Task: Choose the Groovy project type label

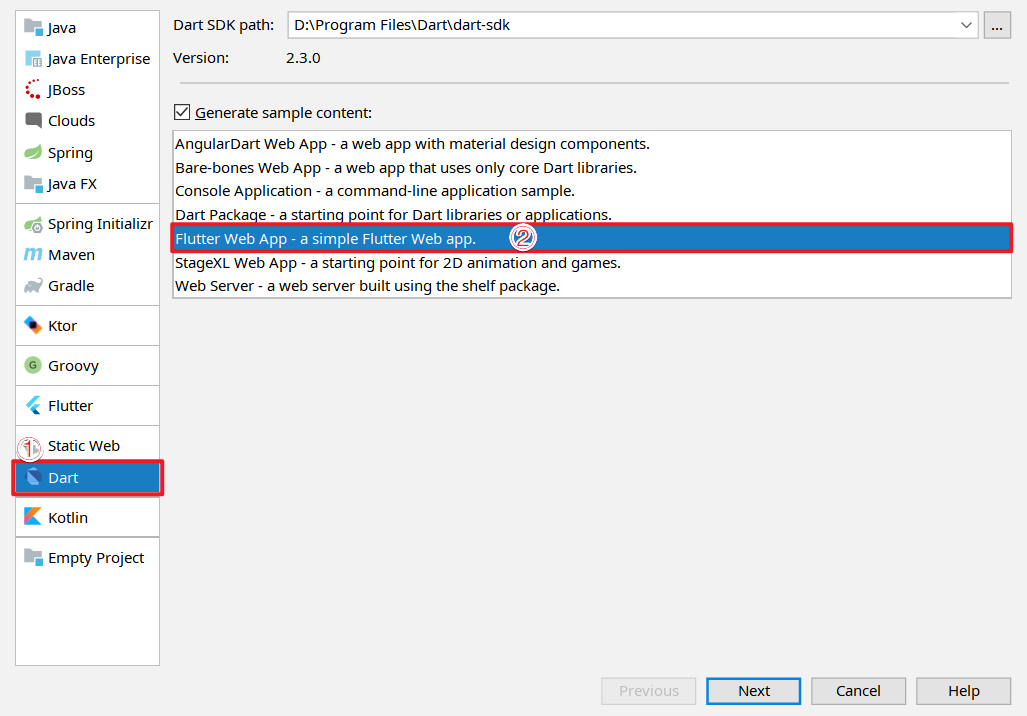Action: point(73,366)
